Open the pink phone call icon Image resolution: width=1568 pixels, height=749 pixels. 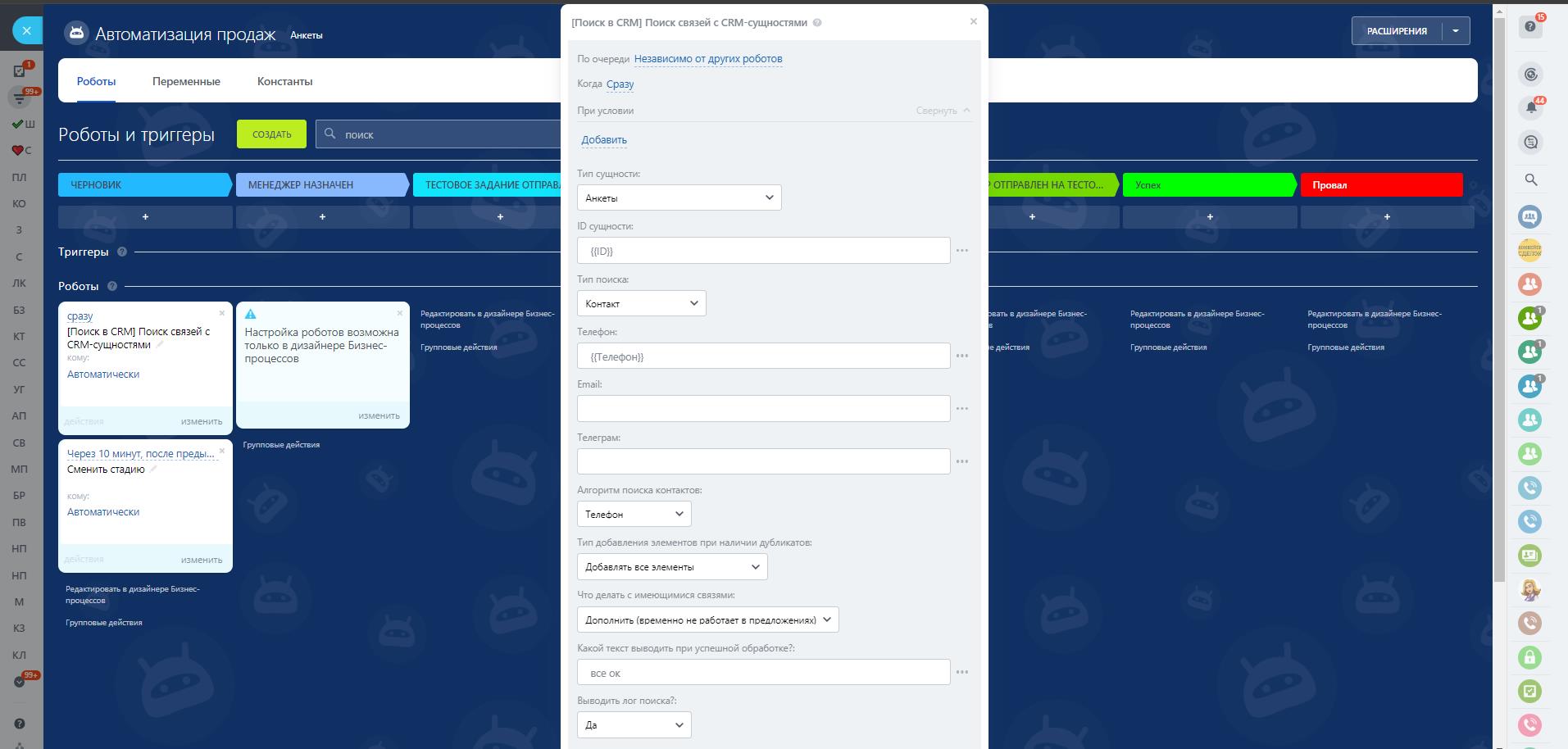tap(1529, 725)
